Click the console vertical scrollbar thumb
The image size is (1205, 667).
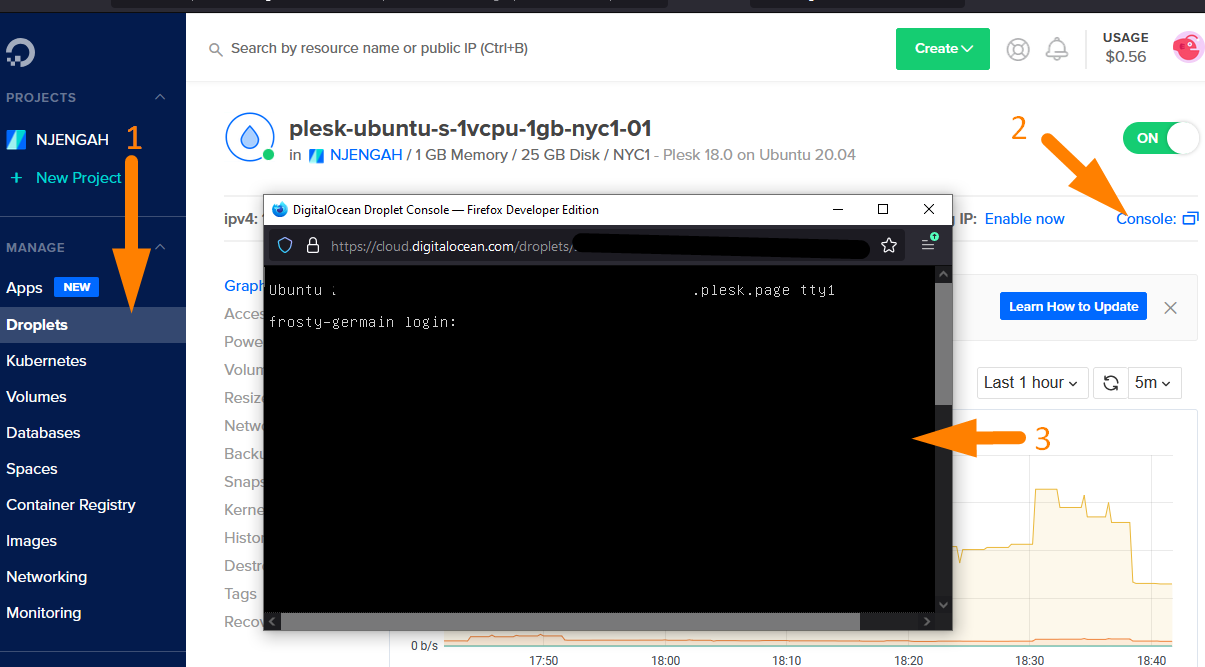pyautogui.click(x=943, y=343)
